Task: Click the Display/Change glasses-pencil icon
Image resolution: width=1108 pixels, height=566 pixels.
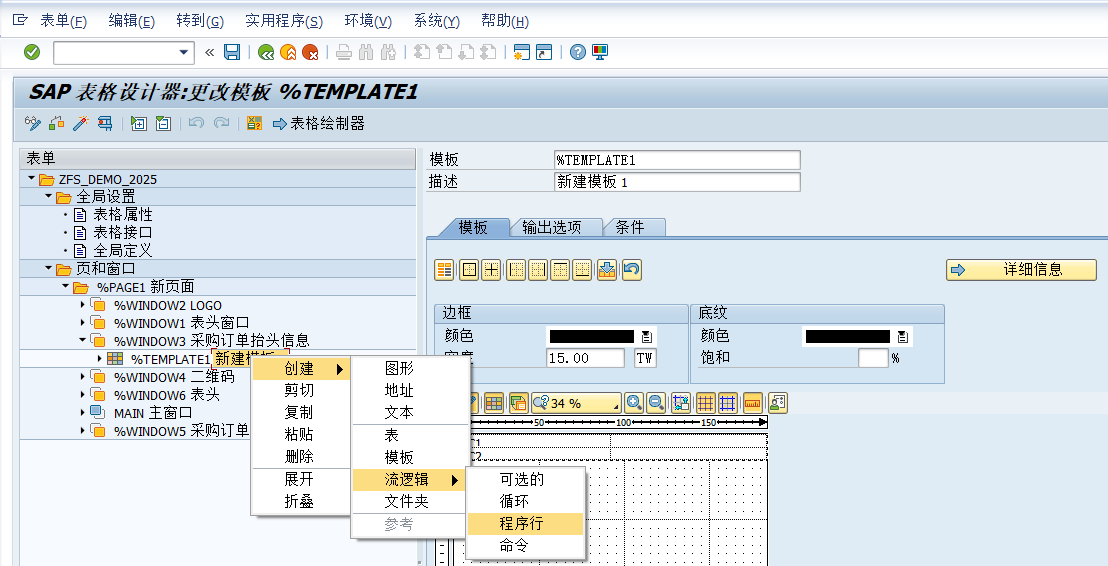Action: (33, 124)
